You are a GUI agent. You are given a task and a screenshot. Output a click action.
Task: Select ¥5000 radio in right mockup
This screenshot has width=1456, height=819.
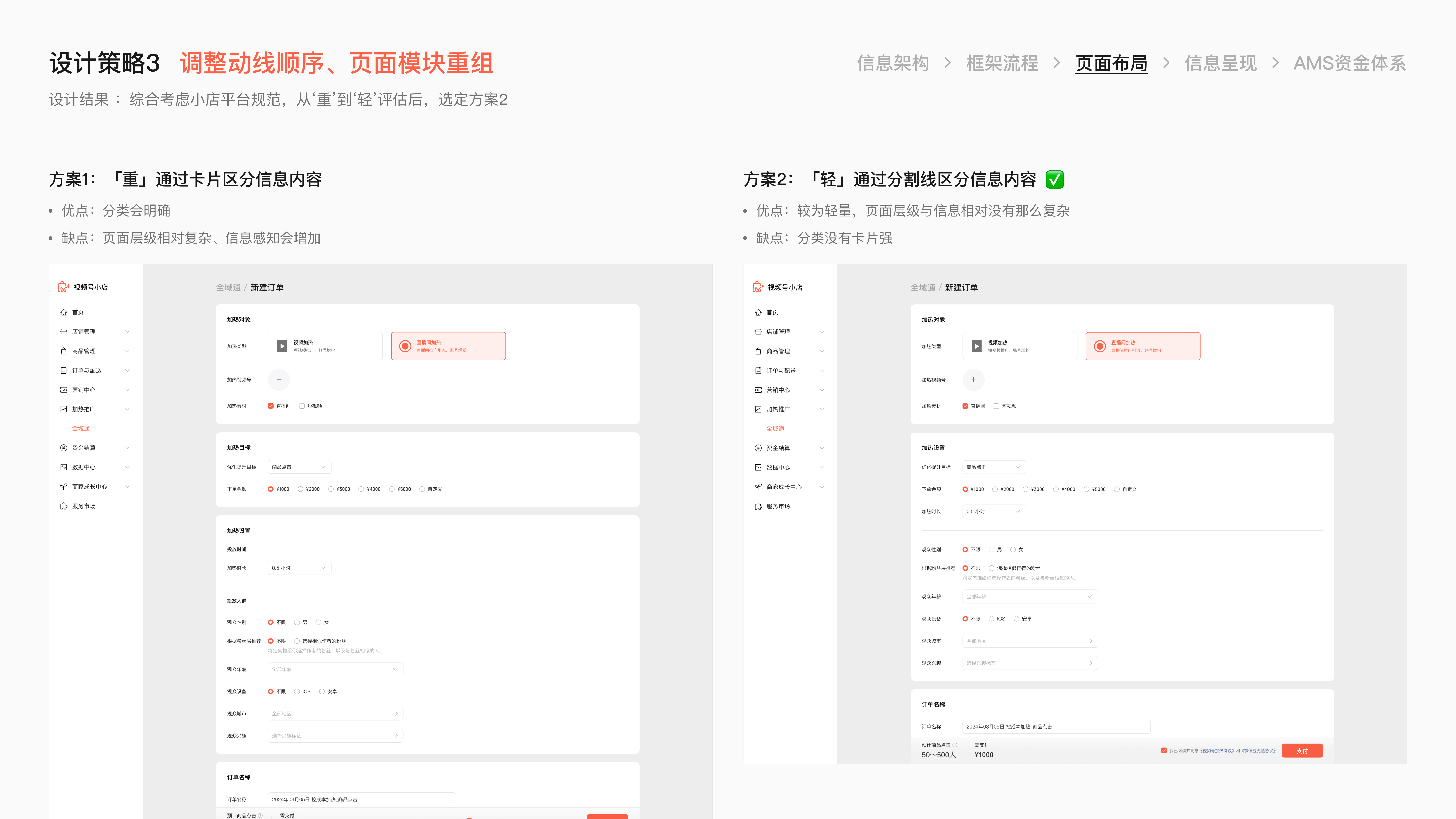click(x=1086, y=489)
